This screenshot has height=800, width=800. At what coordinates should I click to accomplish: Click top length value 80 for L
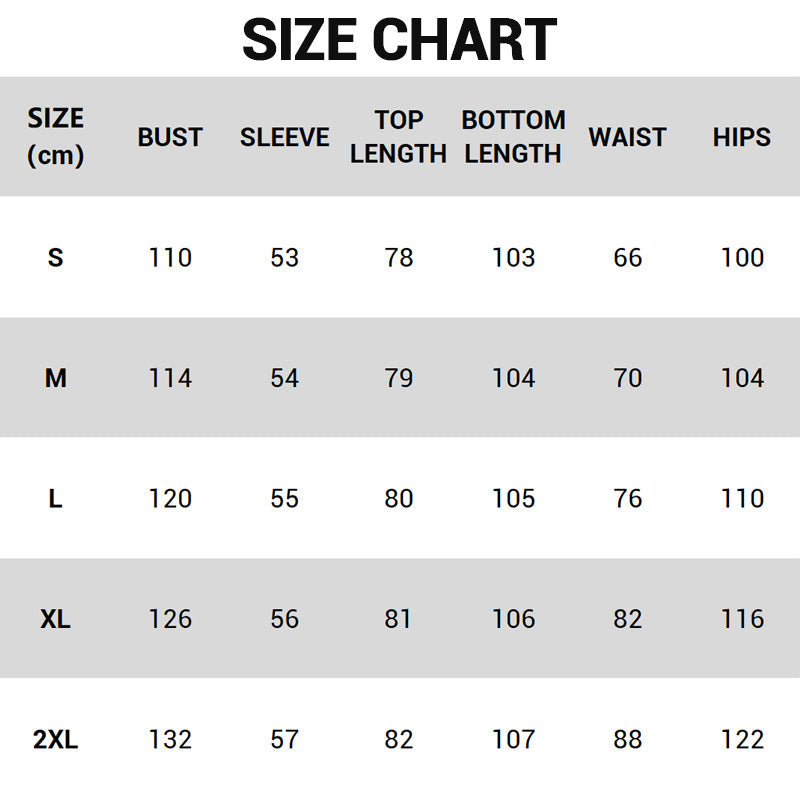point(398,498)
